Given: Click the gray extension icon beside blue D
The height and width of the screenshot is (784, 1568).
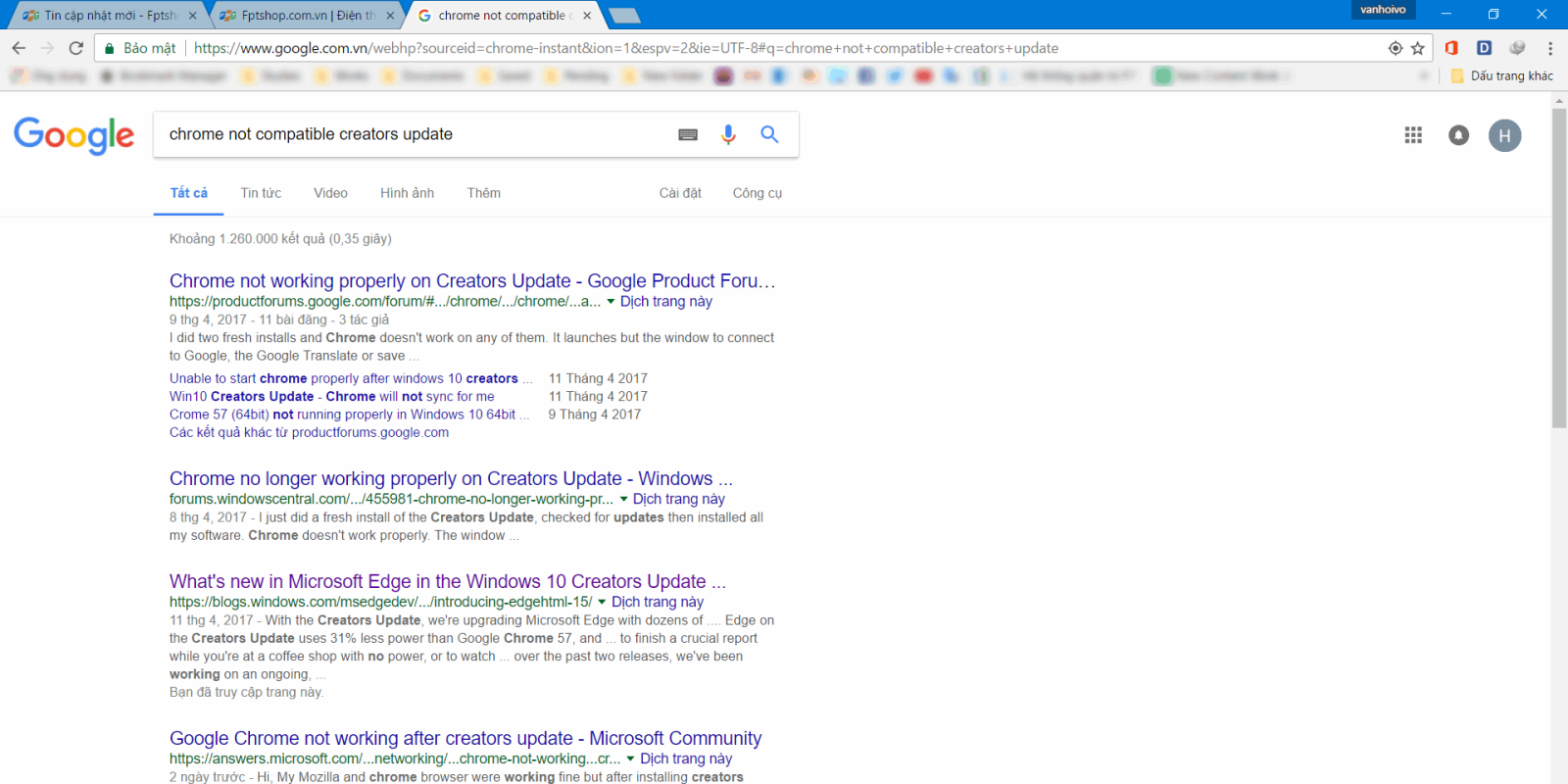Looking at the screenshot, I should coord(1517,48).
